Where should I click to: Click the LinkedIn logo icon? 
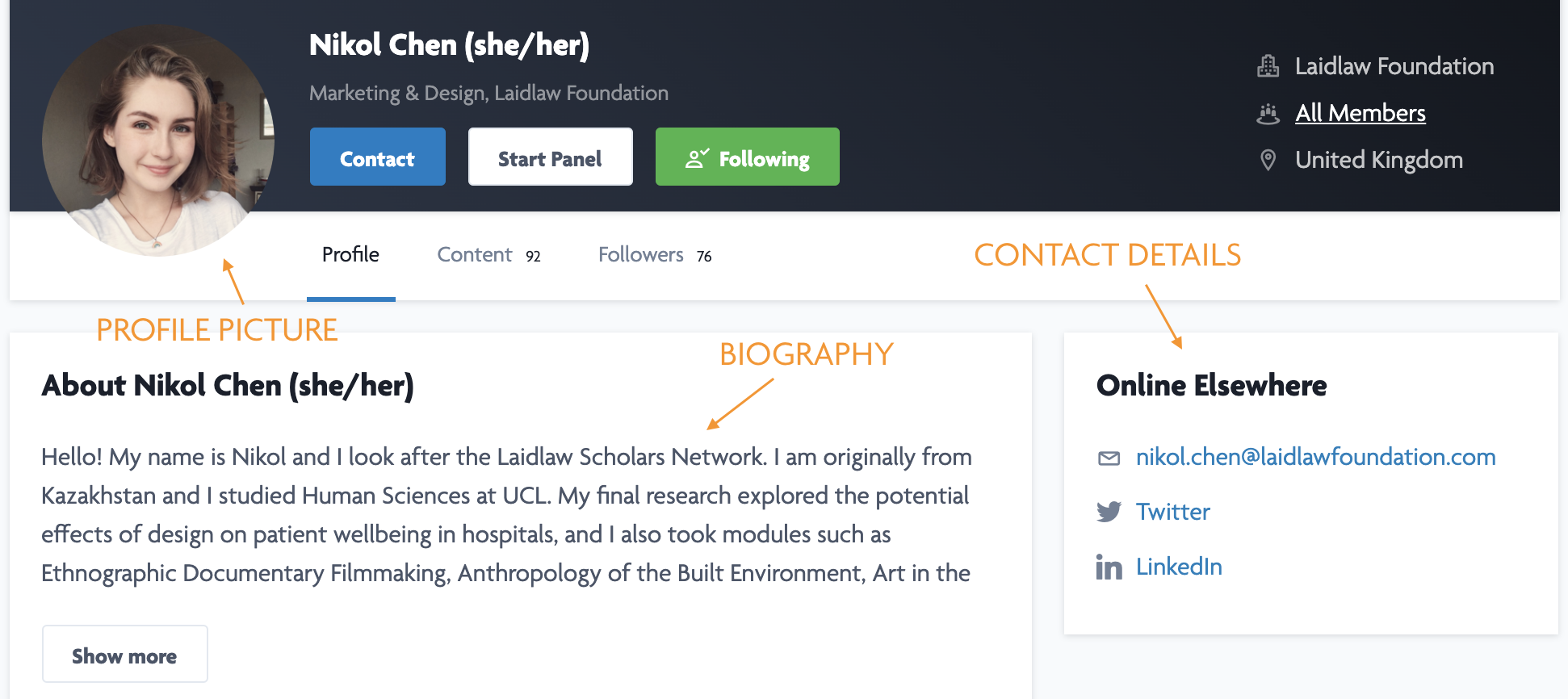click(1109, 567)
